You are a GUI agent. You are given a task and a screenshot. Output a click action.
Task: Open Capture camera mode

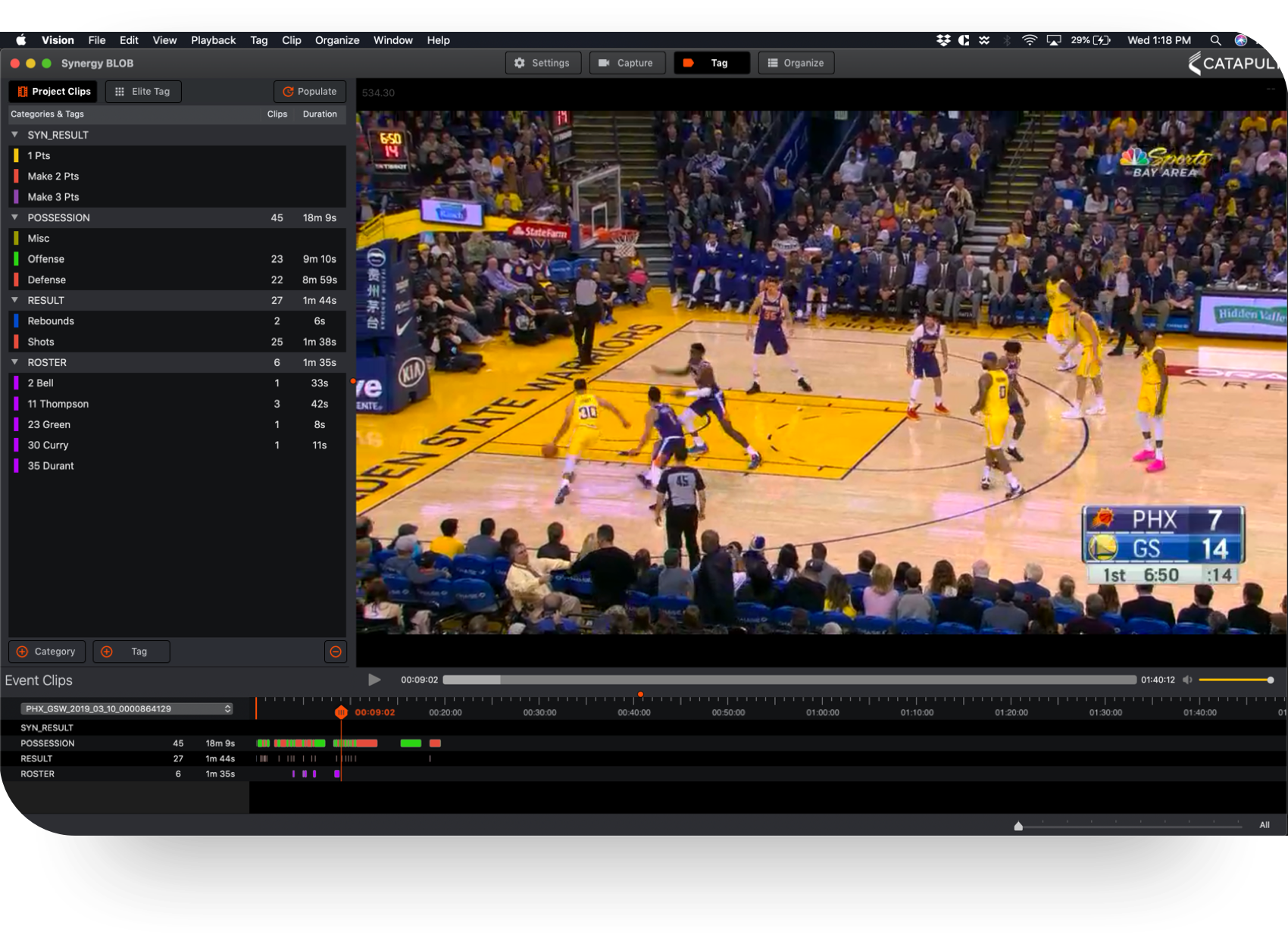click(x=627, y=63)
